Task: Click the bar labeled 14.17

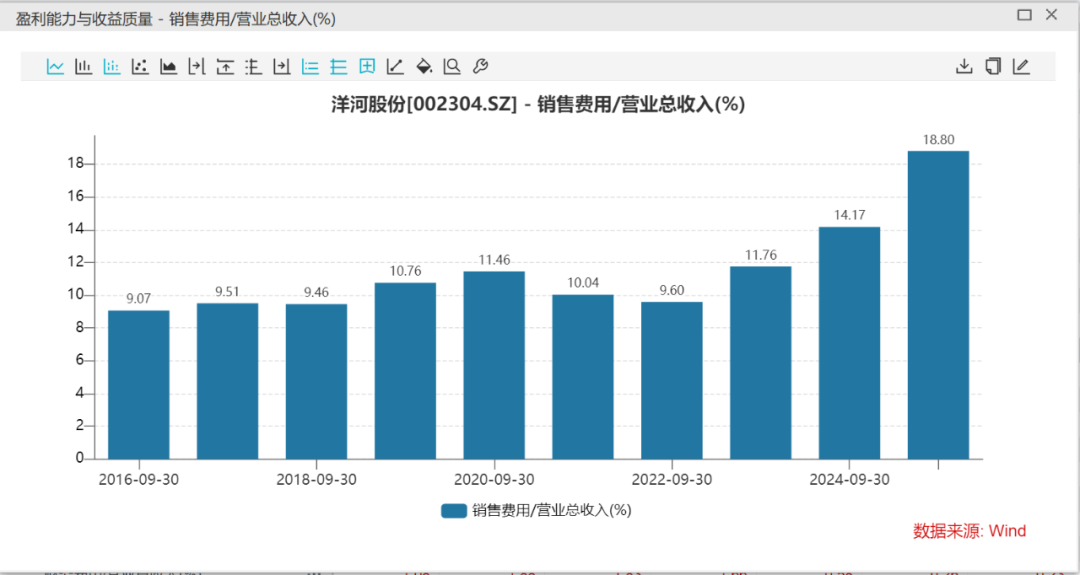Action: [849, 343]
